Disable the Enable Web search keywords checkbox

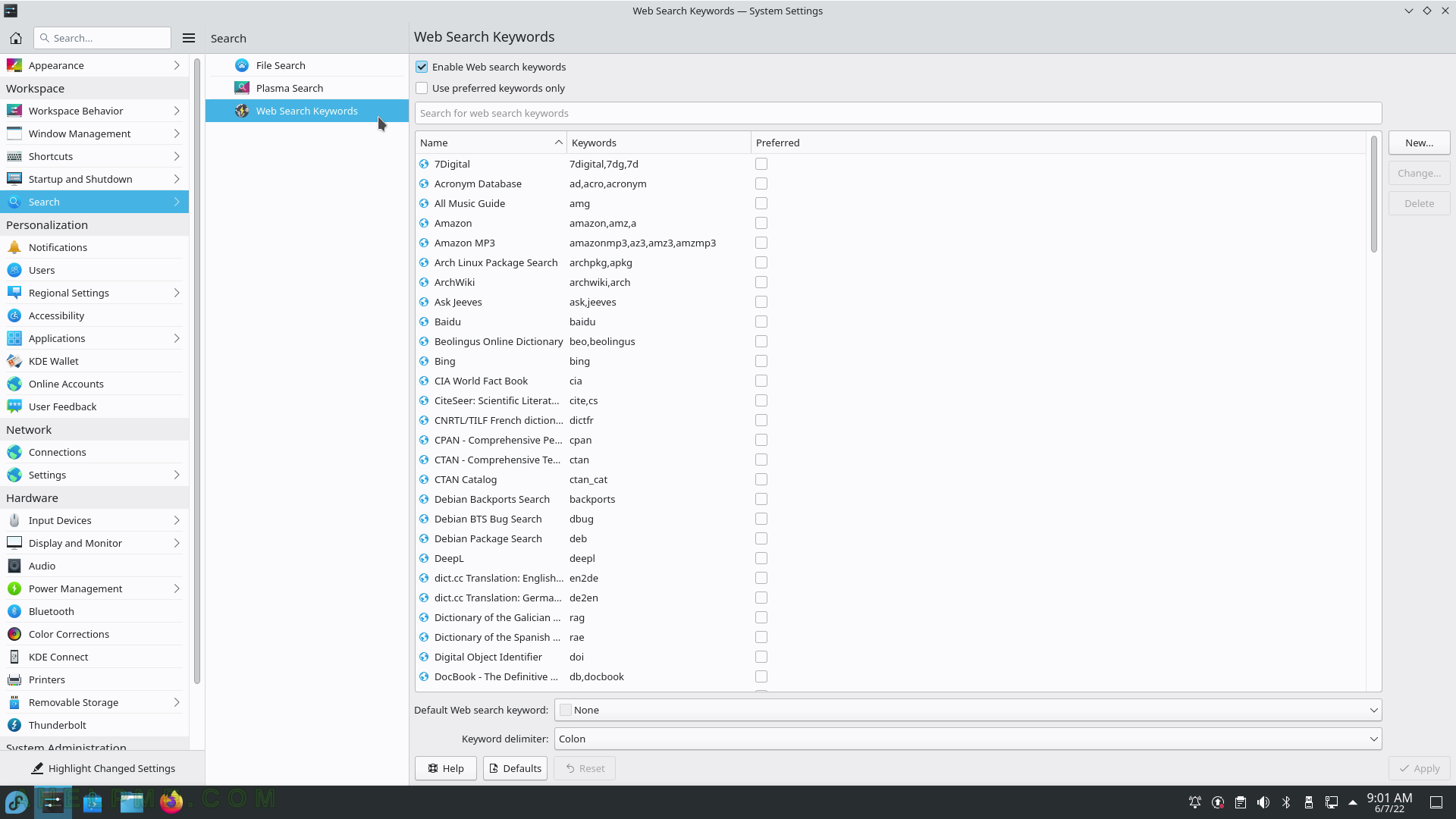pyautogui.click(x=422, y=67)
